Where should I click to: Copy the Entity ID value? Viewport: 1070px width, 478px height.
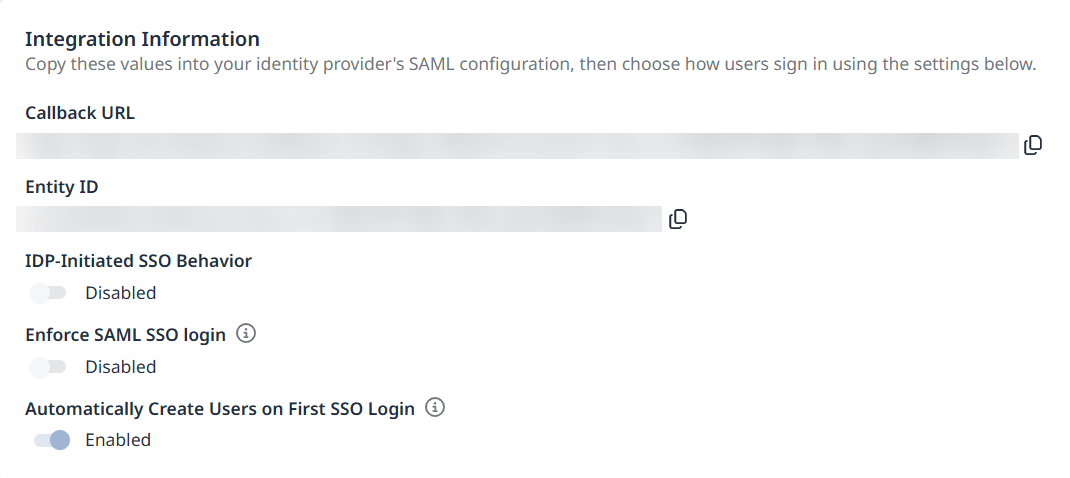[678, 219]
